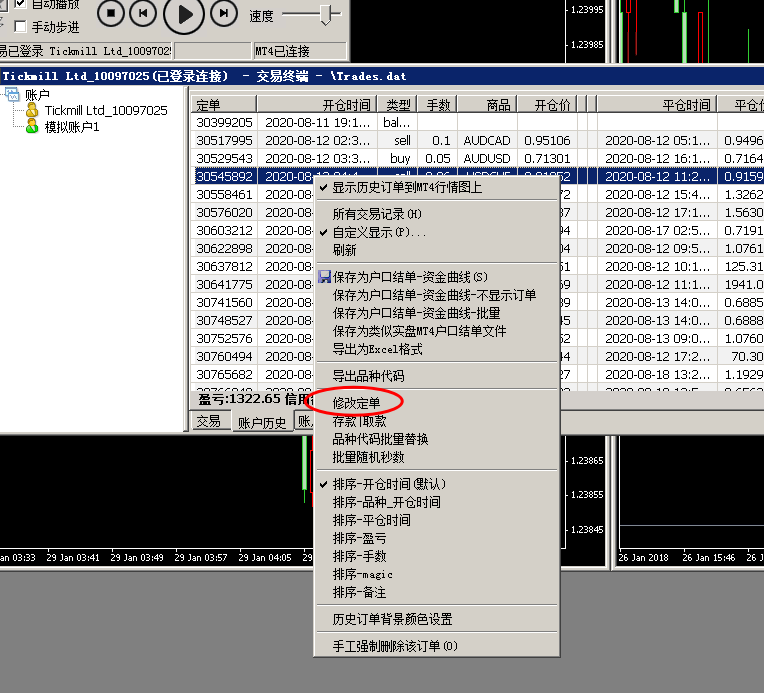Click the 账户 root tree icon

tap(12, 94)
